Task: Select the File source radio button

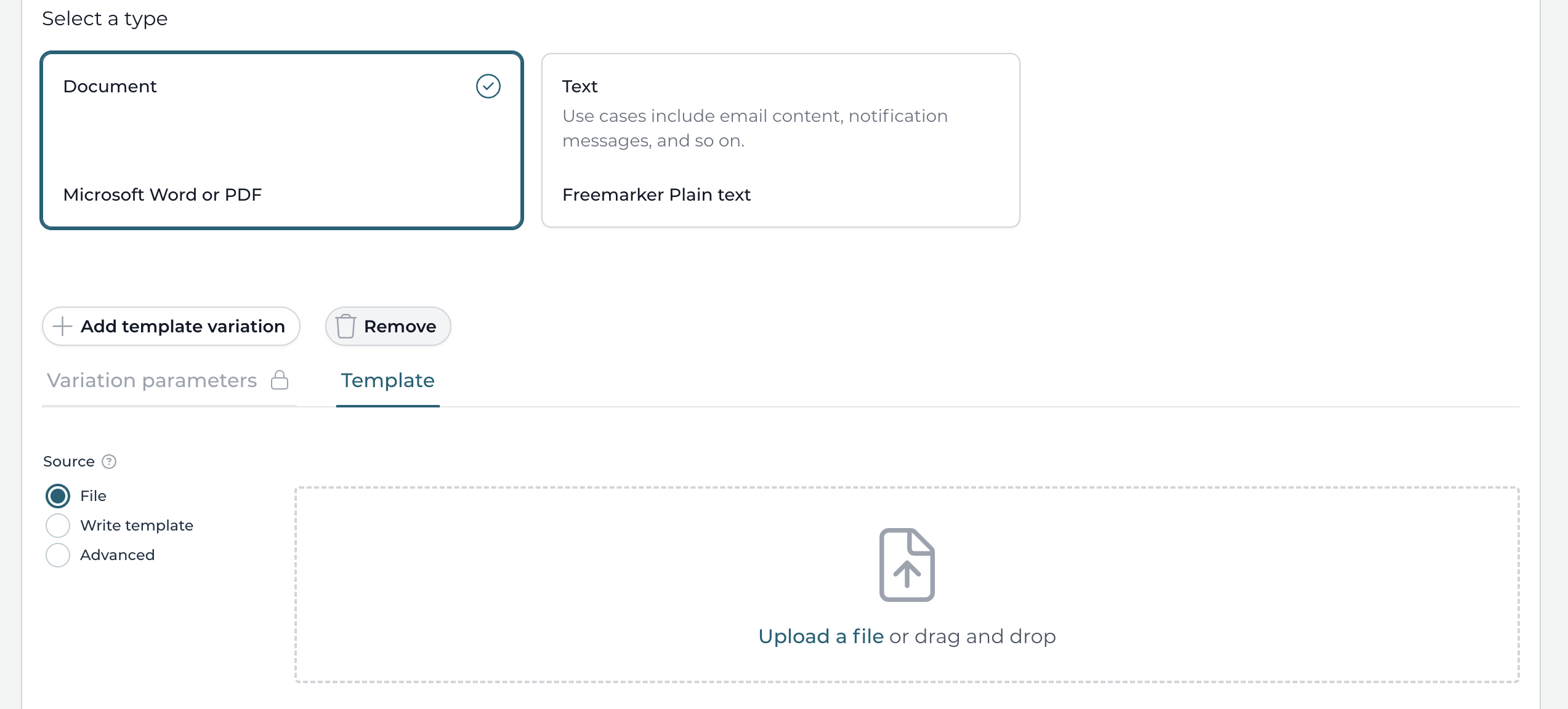Action: 58,496
